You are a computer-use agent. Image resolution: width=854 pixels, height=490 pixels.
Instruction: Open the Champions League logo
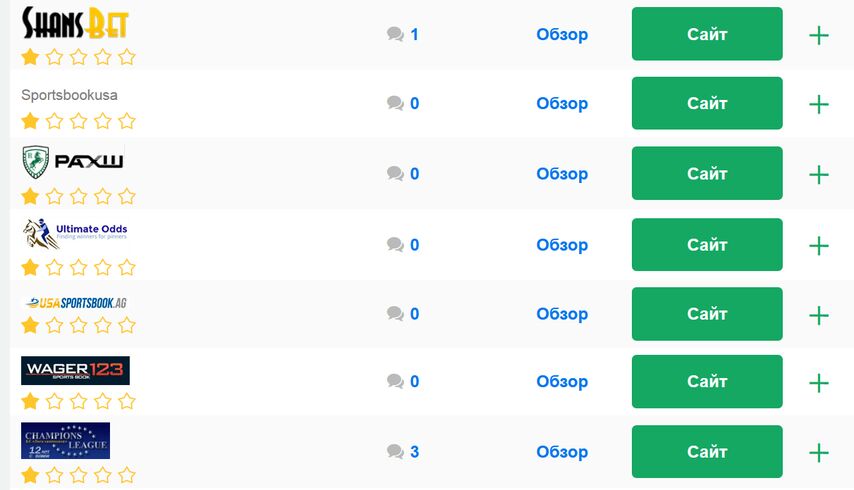click(65, 440)
